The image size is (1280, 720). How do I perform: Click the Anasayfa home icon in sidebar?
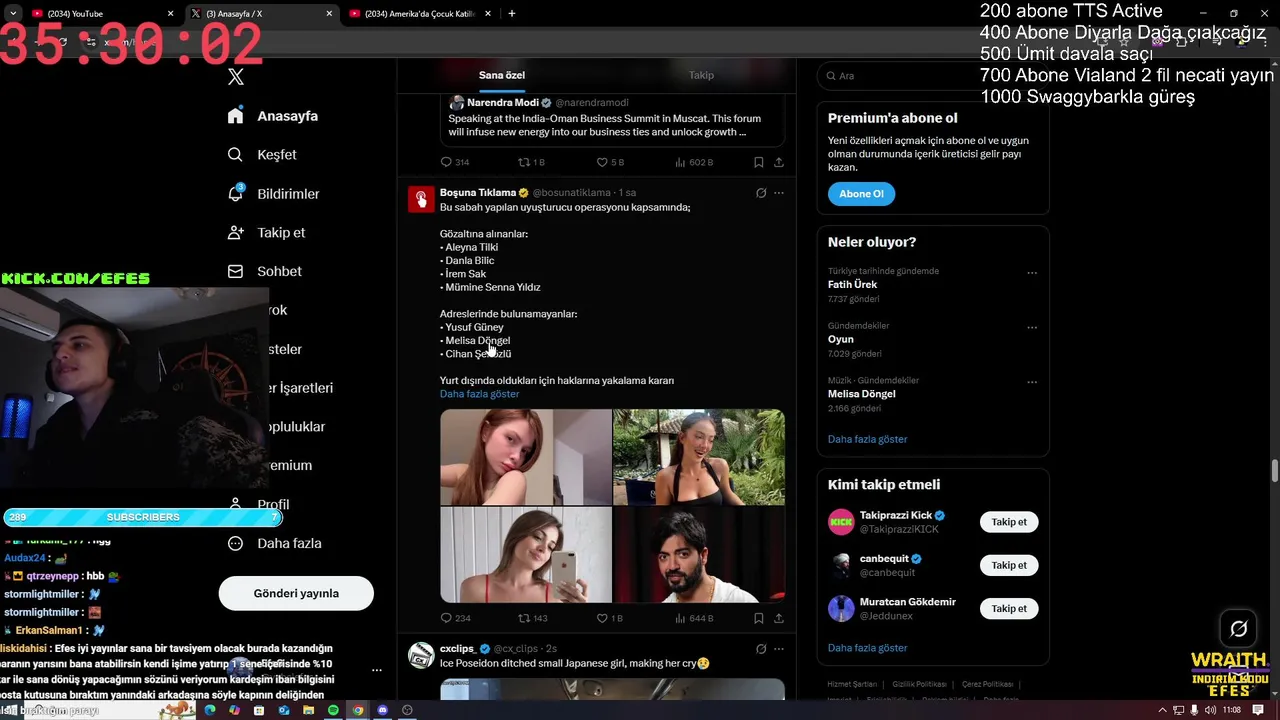(235, 116)
